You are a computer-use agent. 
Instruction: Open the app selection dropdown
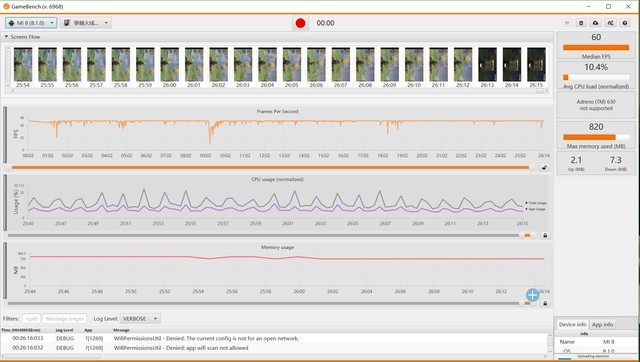pyautogui.click(x=86, y=23)
